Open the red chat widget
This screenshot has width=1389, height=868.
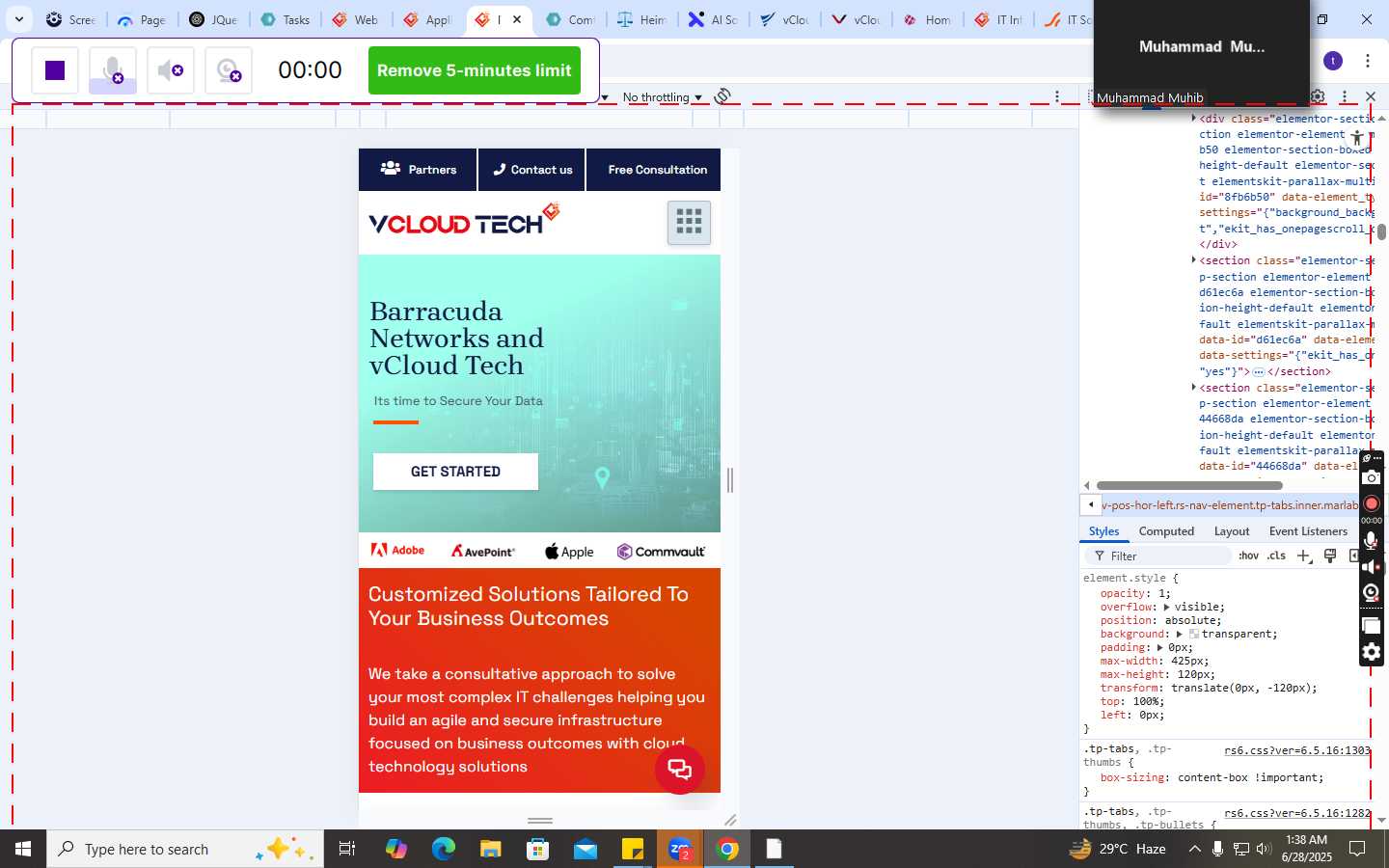(680, 770)
